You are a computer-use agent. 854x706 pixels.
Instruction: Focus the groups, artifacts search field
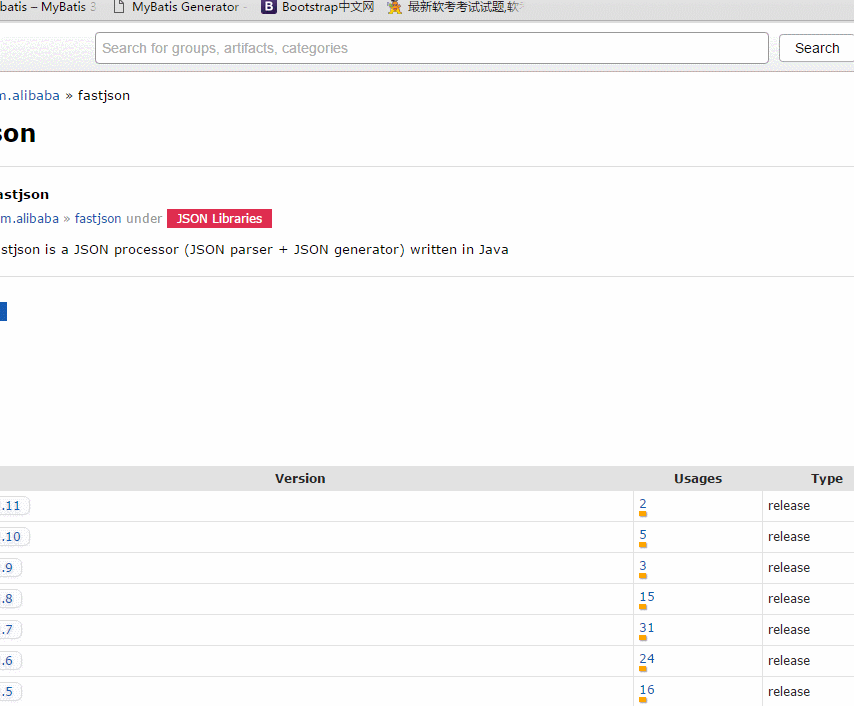click(x=432, y=48)
